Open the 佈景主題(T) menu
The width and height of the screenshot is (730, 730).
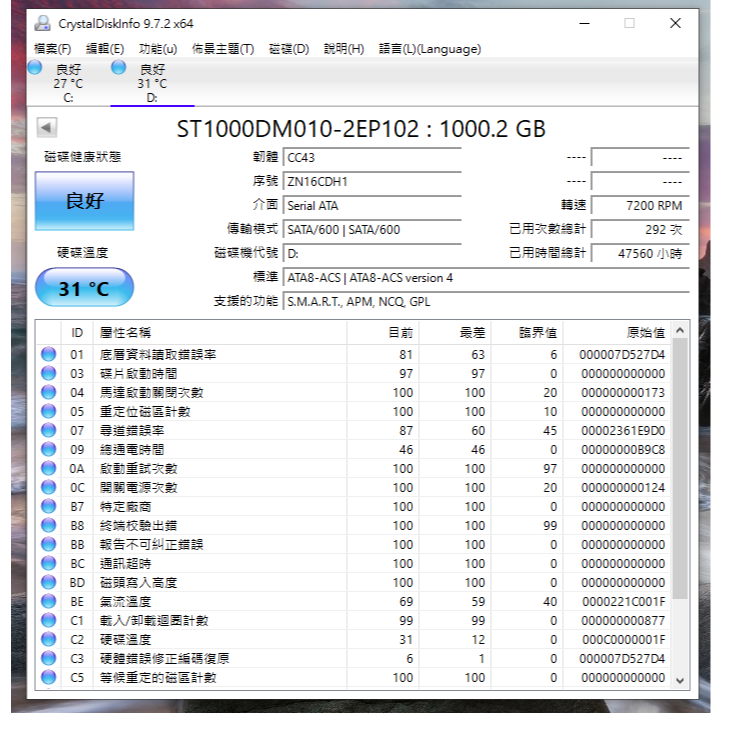pyautogui.click(x=223, y=49)
